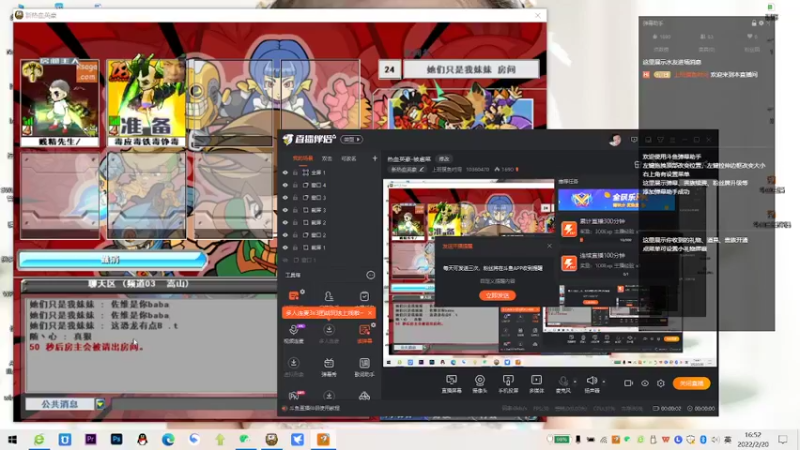Image resolution: width=800 pixels, height=450 pixels.
Task: Toggle the mode pill beside the 直播伴侣 logo
Action: tap(352, 139)
